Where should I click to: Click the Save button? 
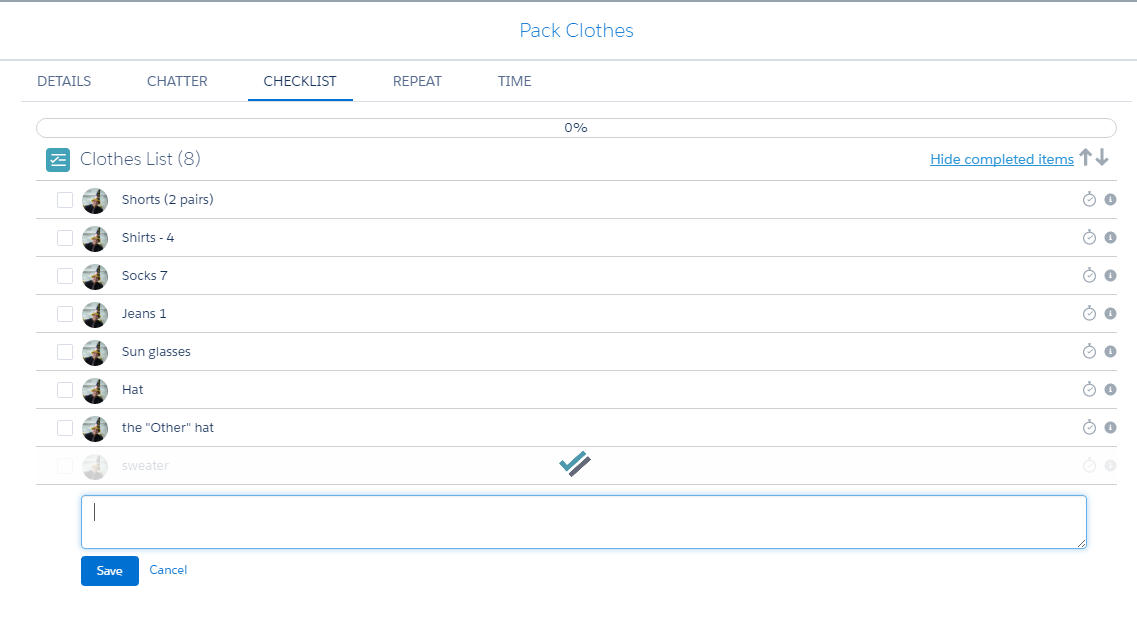point(109,570)
